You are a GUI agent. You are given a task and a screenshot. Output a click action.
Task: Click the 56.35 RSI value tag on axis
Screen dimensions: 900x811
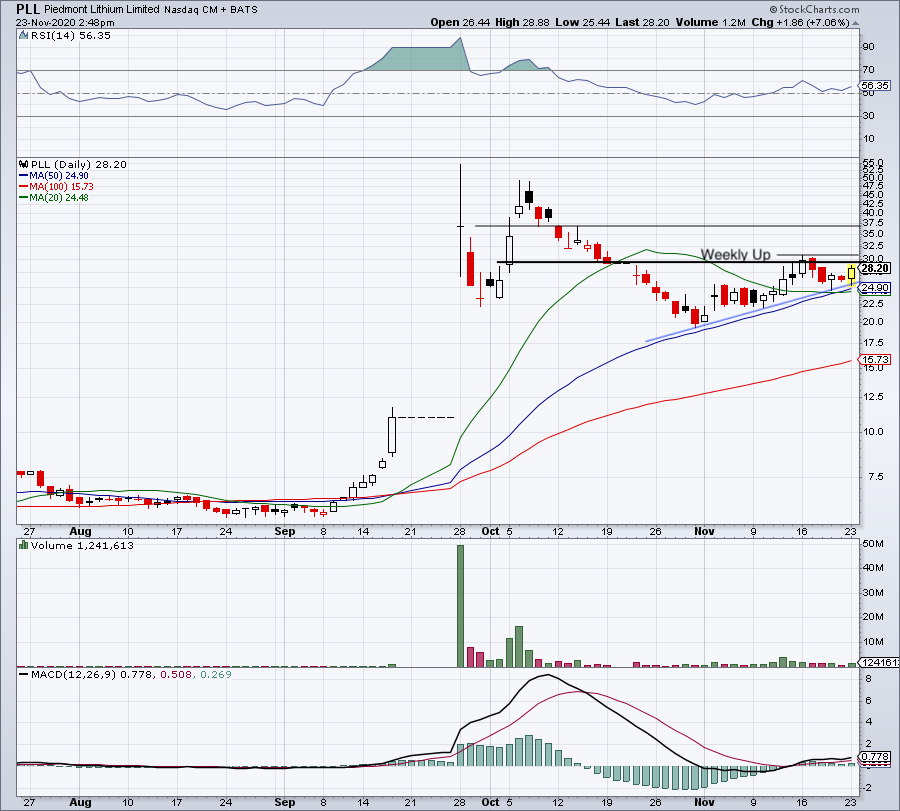875,86
